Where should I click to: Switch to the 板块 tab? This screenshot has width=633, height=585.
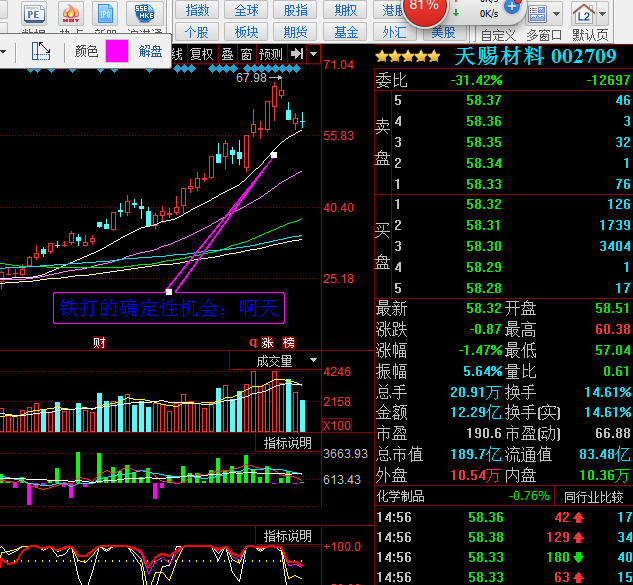[246, 32]
